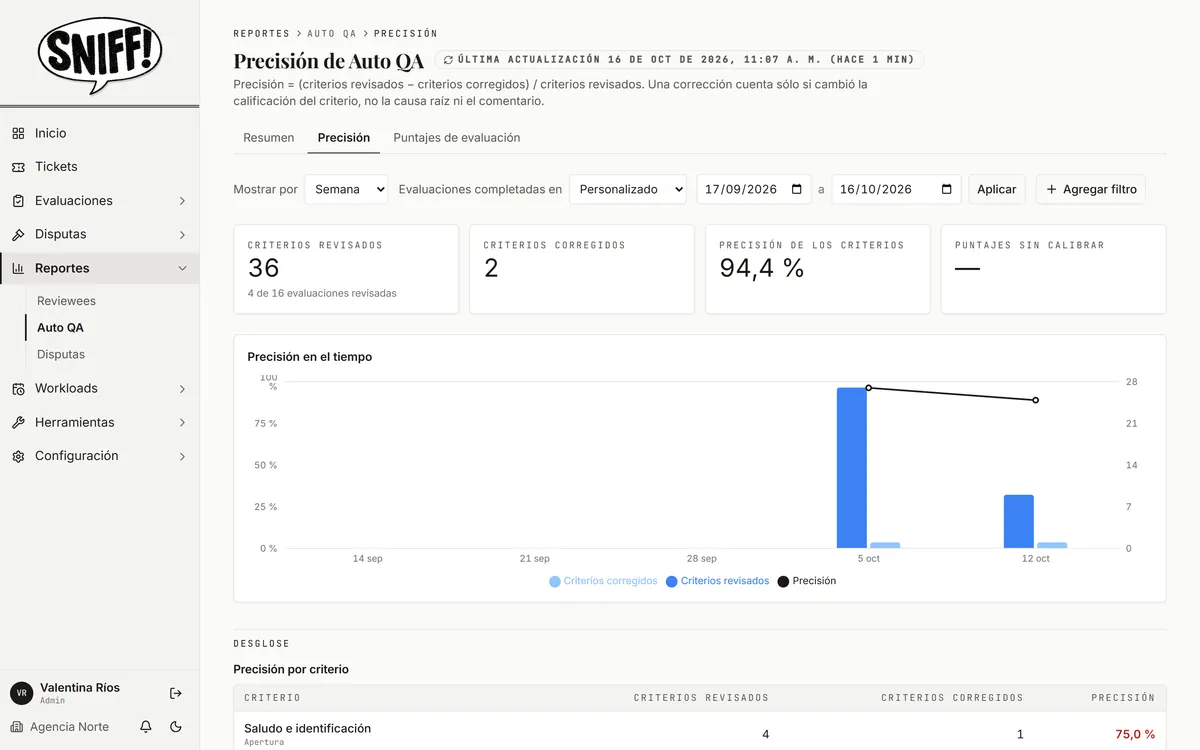Switch workspace Agencia Norte
This screenshot has width=1200, height=750.
[x=60, y=727]
